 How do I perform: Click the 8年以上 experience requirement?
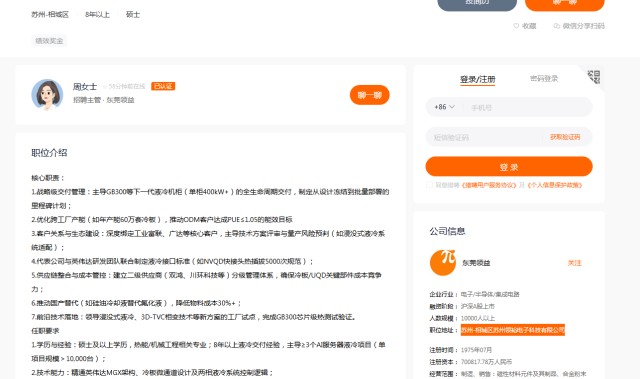point(97,14)
